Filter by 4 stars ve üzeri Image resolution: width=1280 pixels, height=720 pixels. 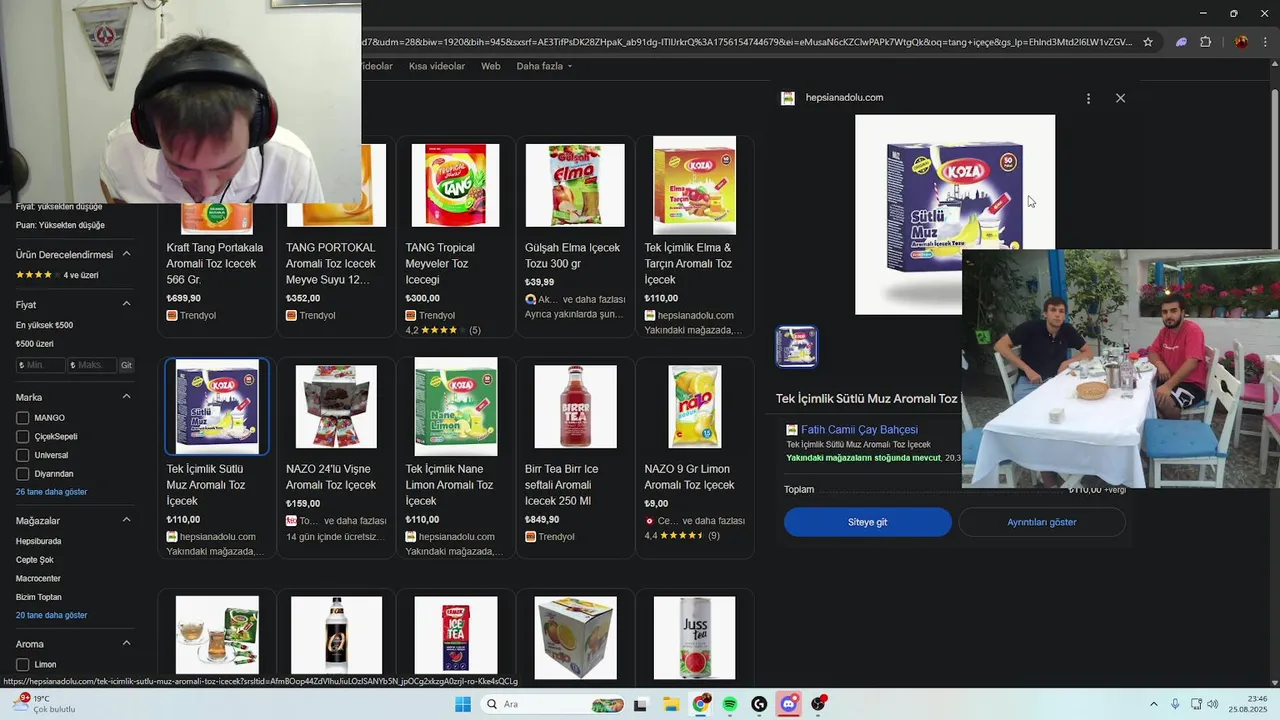57,275
